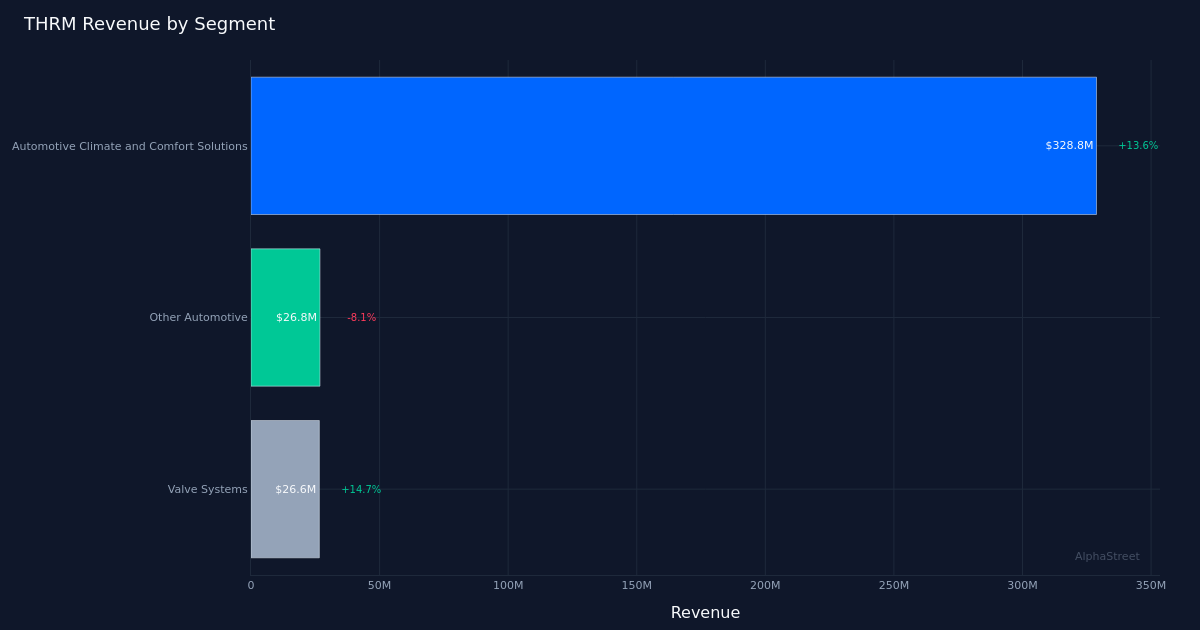The width and height of the screenshot is (1200, 630).
Task: Click the 0 tick on the x-axis
Action: tap(251, 584)
